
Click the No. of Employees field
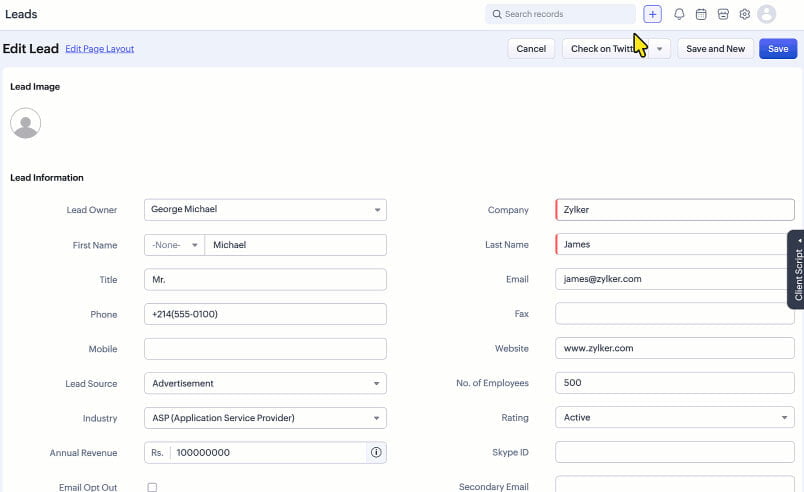pyautogui.click(x=675, y=383)
